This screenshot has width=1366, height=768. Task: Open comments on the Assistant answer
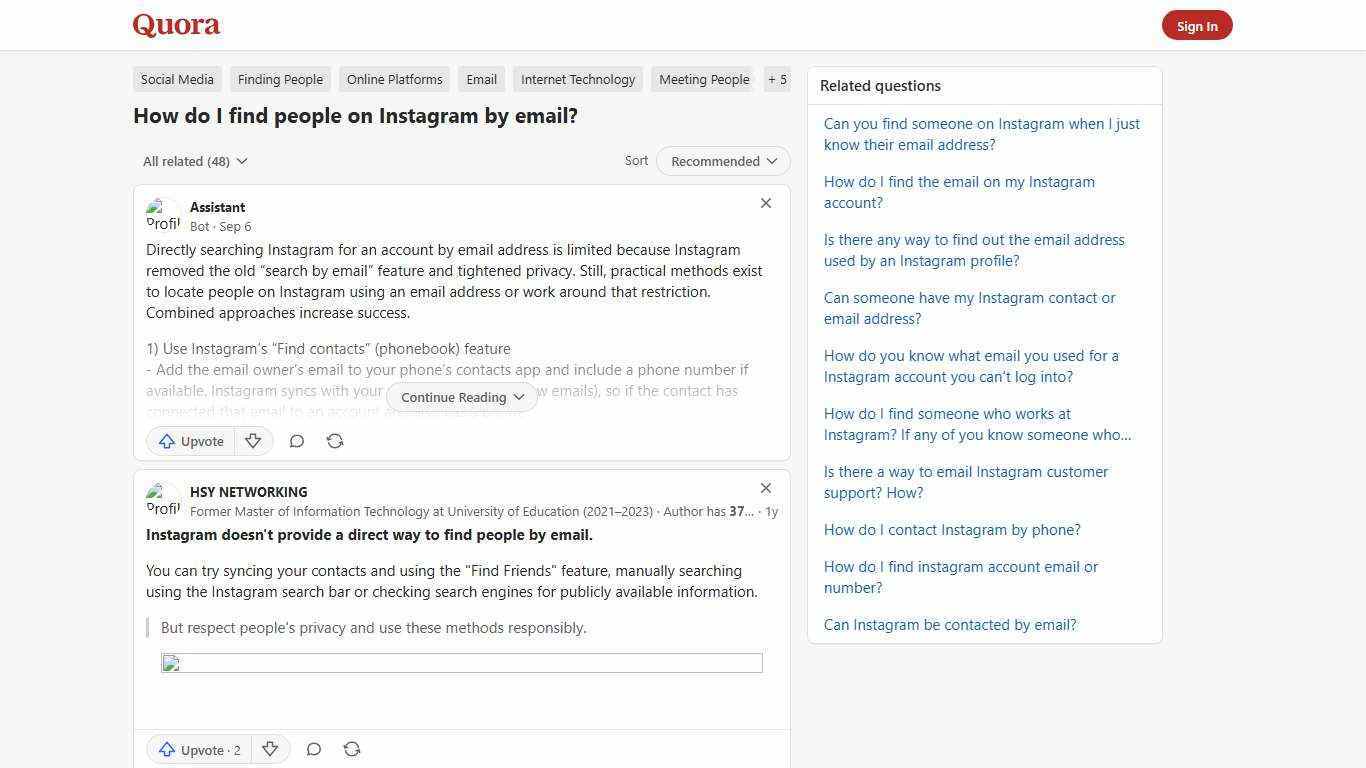pos(296,441)
